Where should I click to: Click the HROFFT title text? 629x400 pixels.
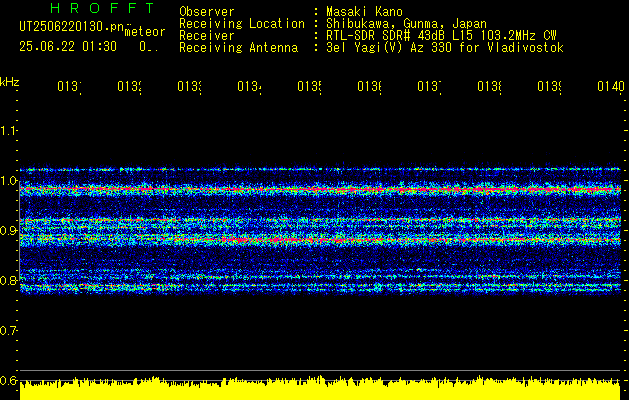(x=103, y=8)
